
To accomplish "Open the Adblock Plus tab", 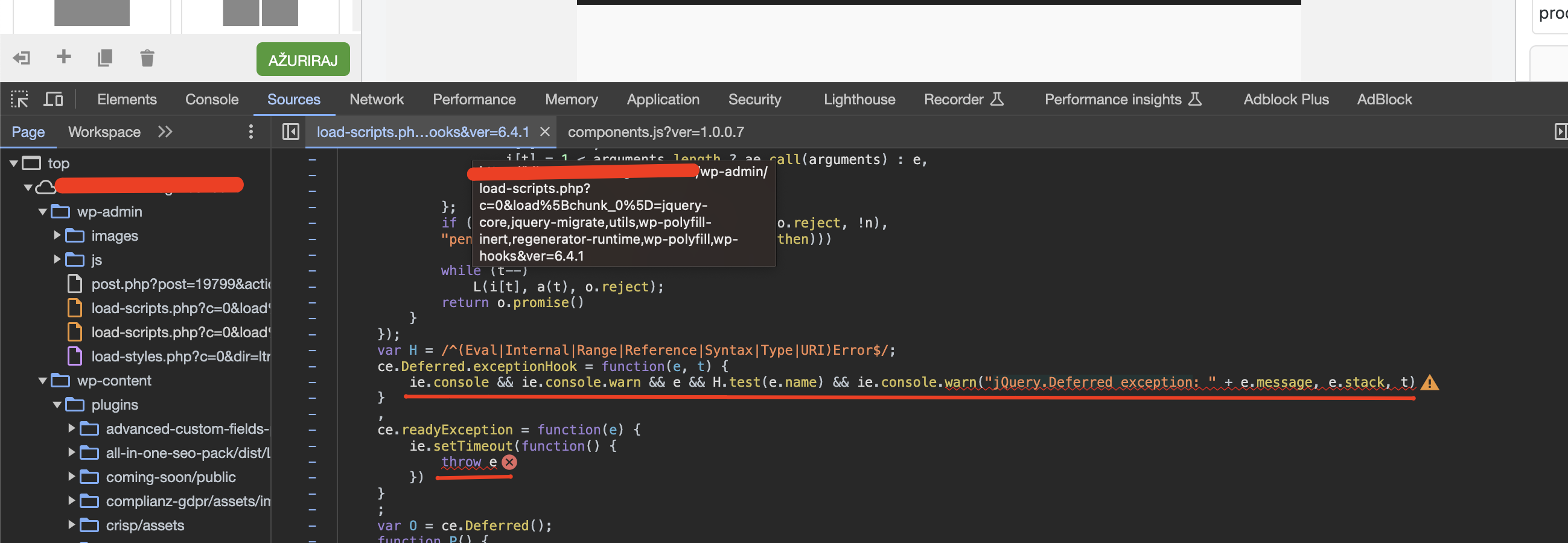I will pyautogui.click(x=1286, y=99).
